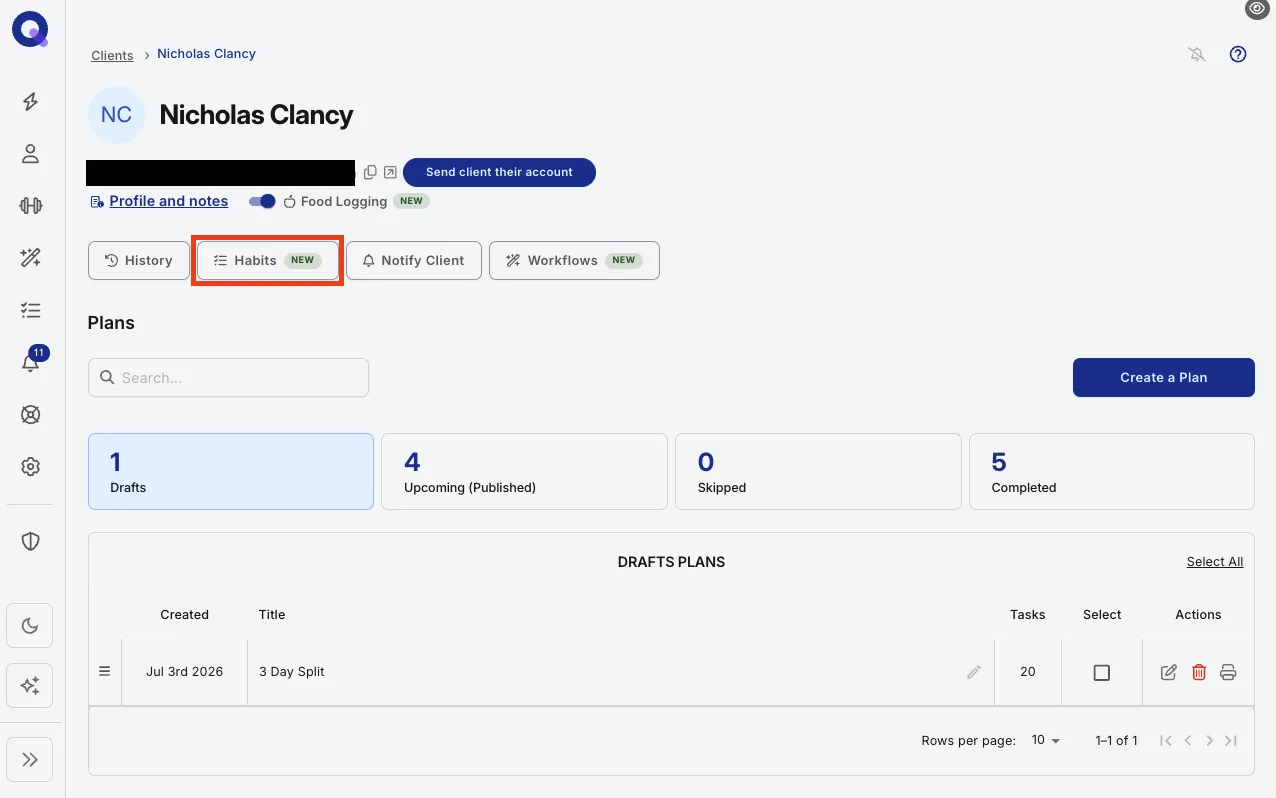The height and width of the screenshot is (798, 1276).
Task: Open rows per page dropdown
Action: (x=1046, y=740)
